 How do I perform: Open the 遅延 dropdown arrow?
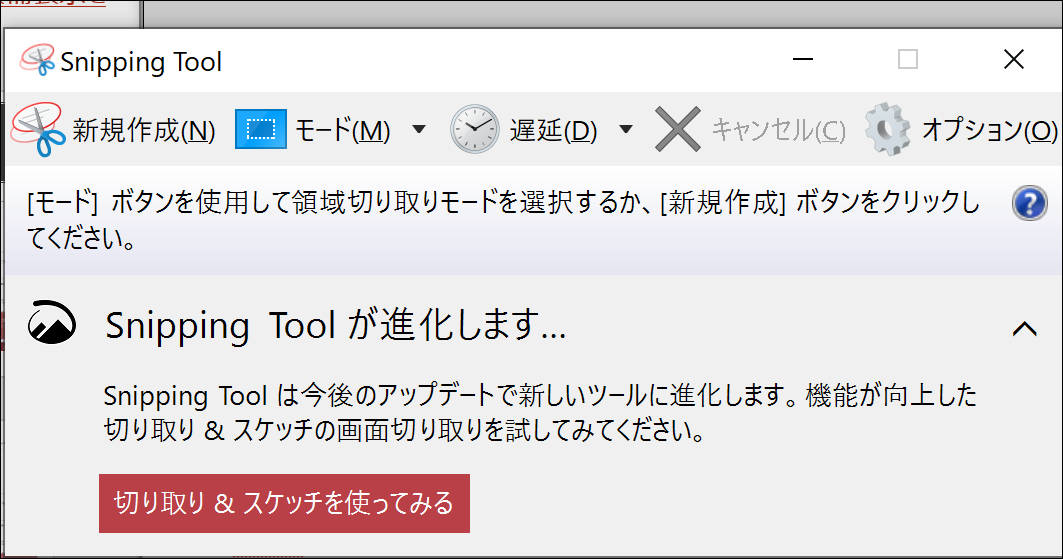click(626, 129)
